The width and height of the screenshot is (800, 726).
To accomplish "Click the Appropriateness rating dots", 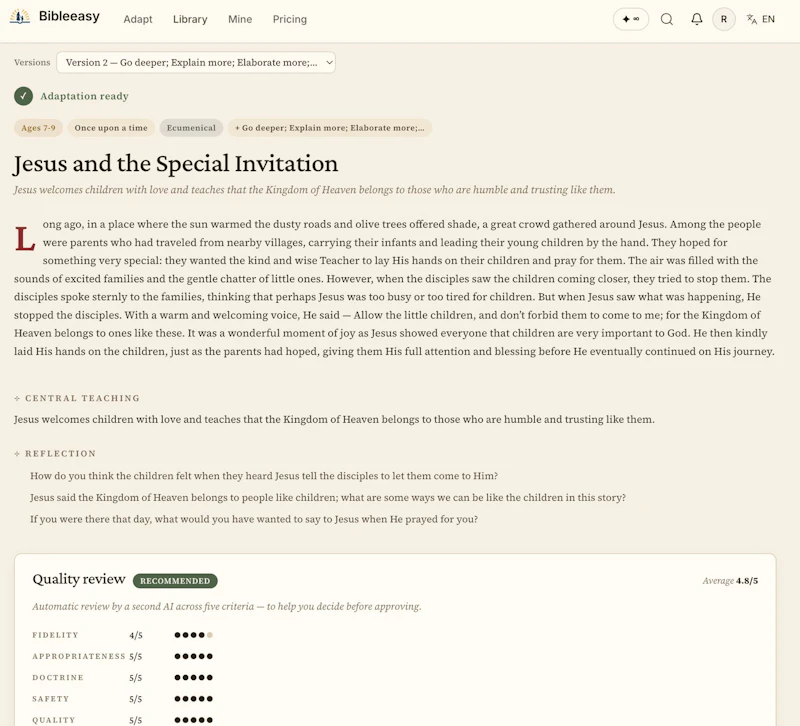I will 193,657.
